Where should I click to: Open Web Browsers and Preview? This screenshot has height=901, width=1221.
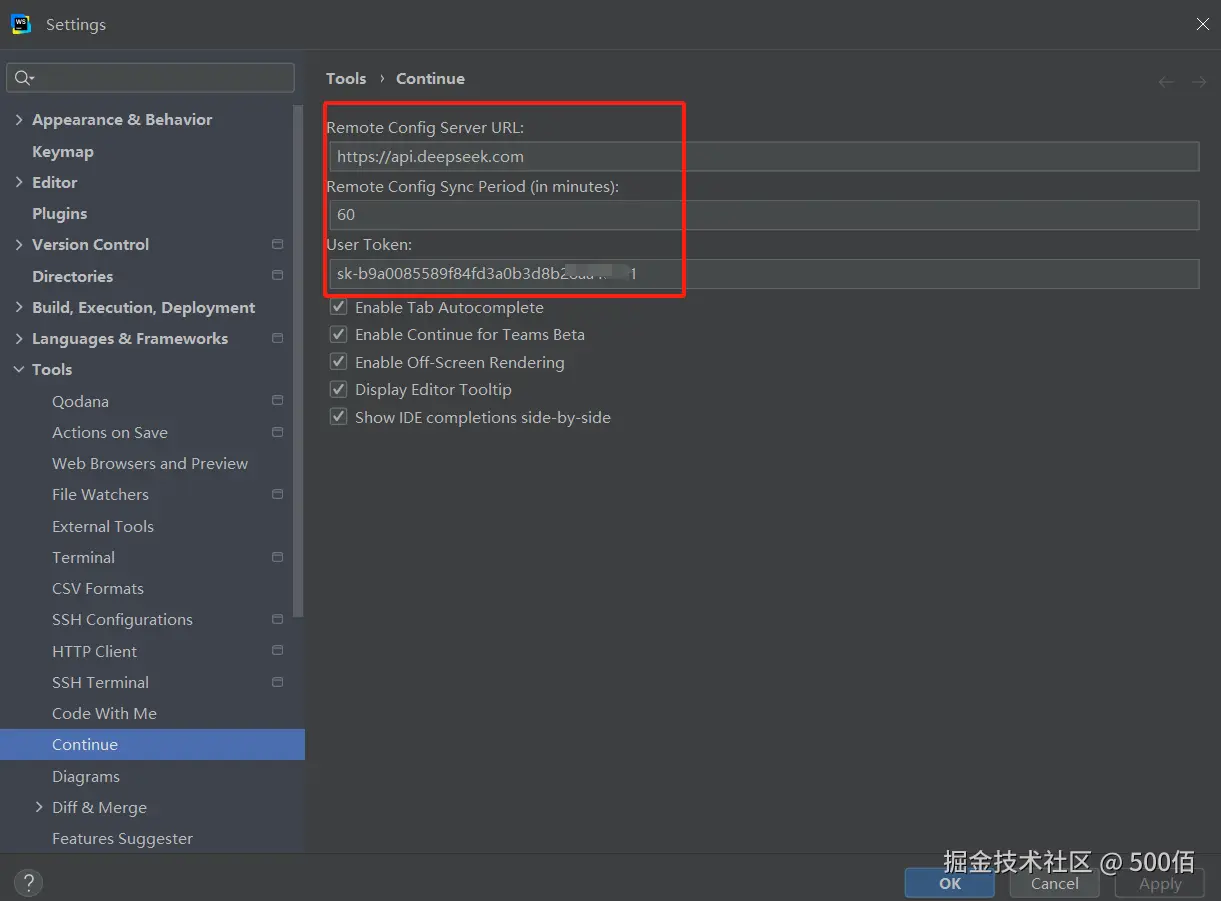point(150,463)
